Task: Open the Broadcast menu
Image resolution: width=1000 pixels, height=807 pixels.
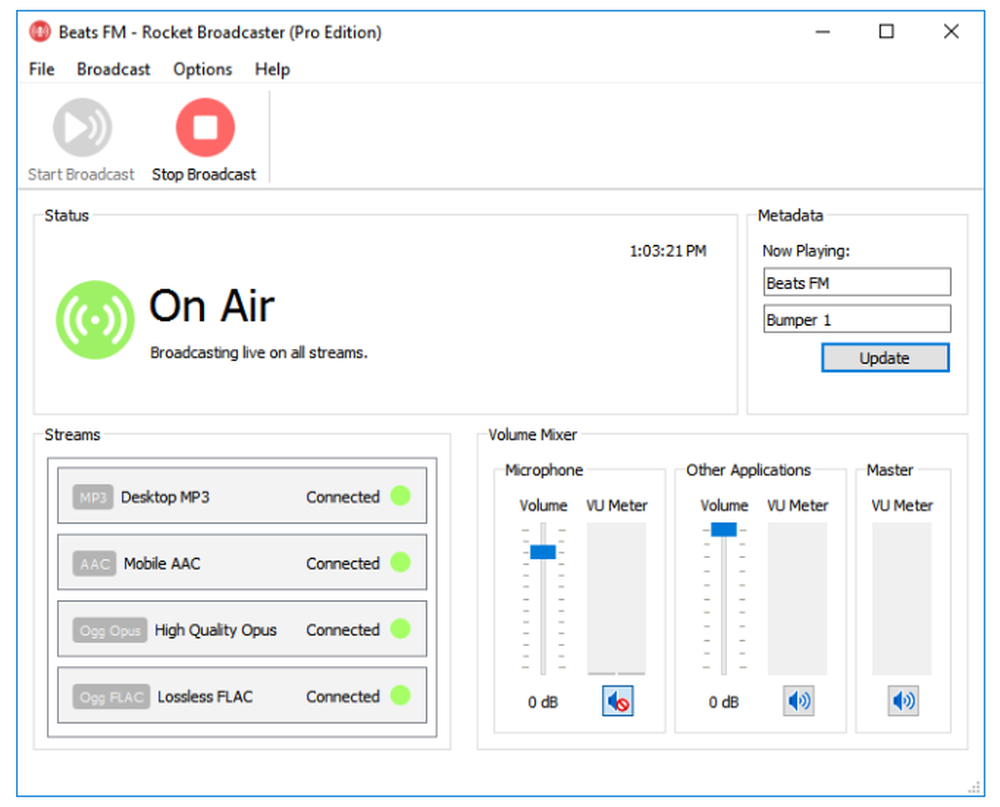Action: pyautogui.click(x=114, y=69)
